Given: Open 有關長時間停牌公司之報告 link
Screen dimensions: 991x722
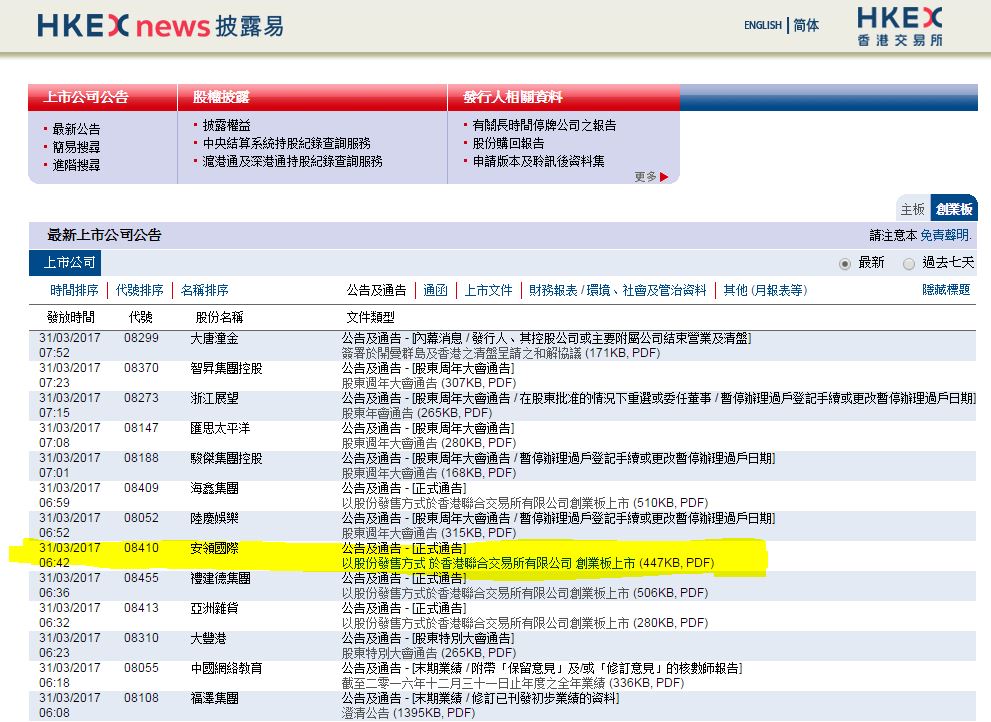Looking at the screenshot, I should tap(544, 125).
